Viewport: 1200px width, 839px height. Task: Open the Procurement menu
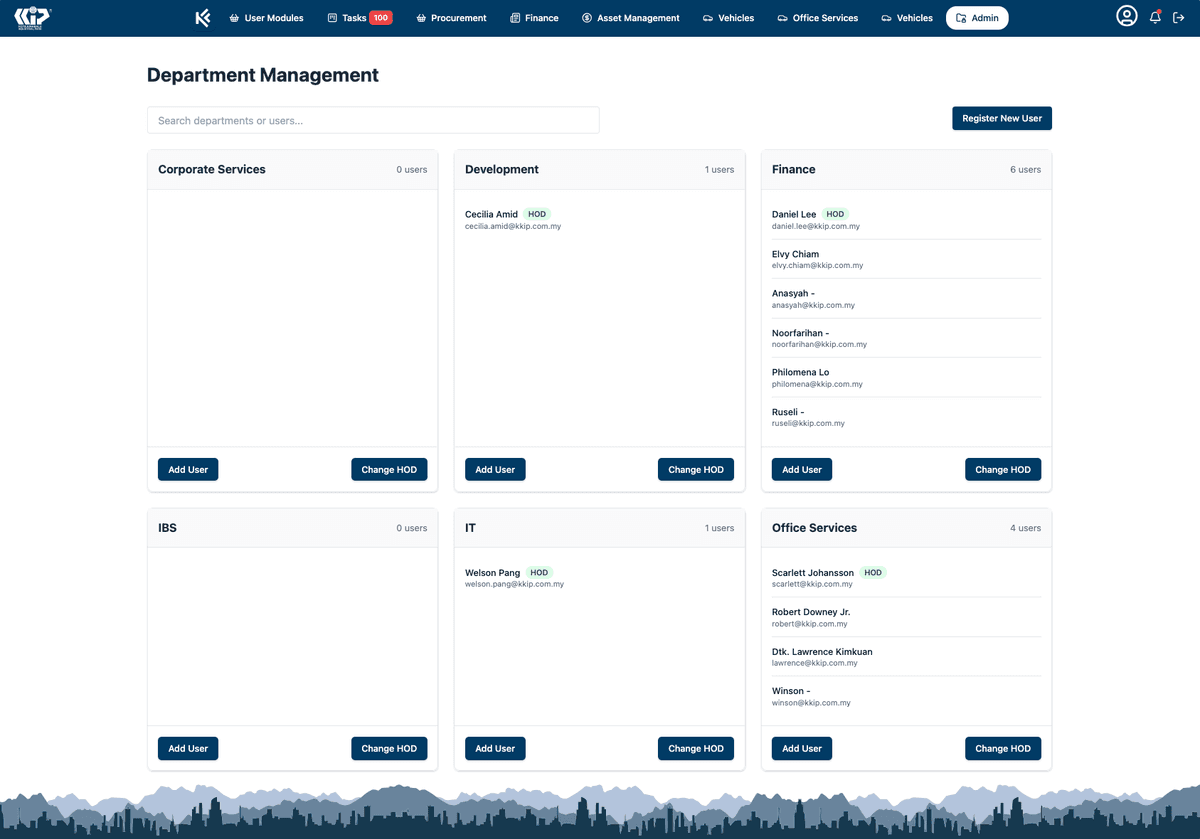(x=450, y=17)
